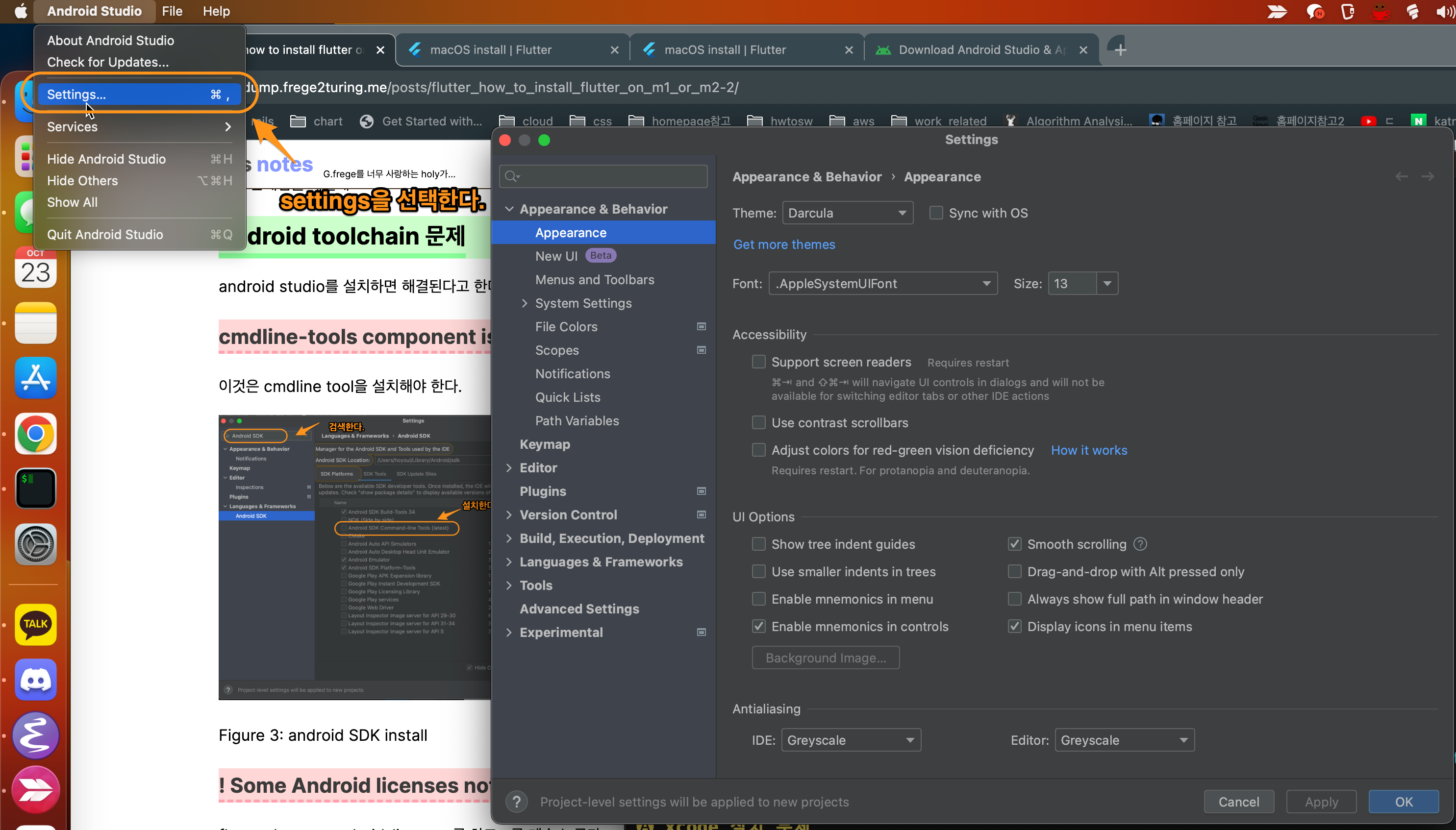The width and height of the screenshot is (1456, 830).
Task: Open the IDE antialiasing Greyscale dropdown
Action: (x=851, y=740)
